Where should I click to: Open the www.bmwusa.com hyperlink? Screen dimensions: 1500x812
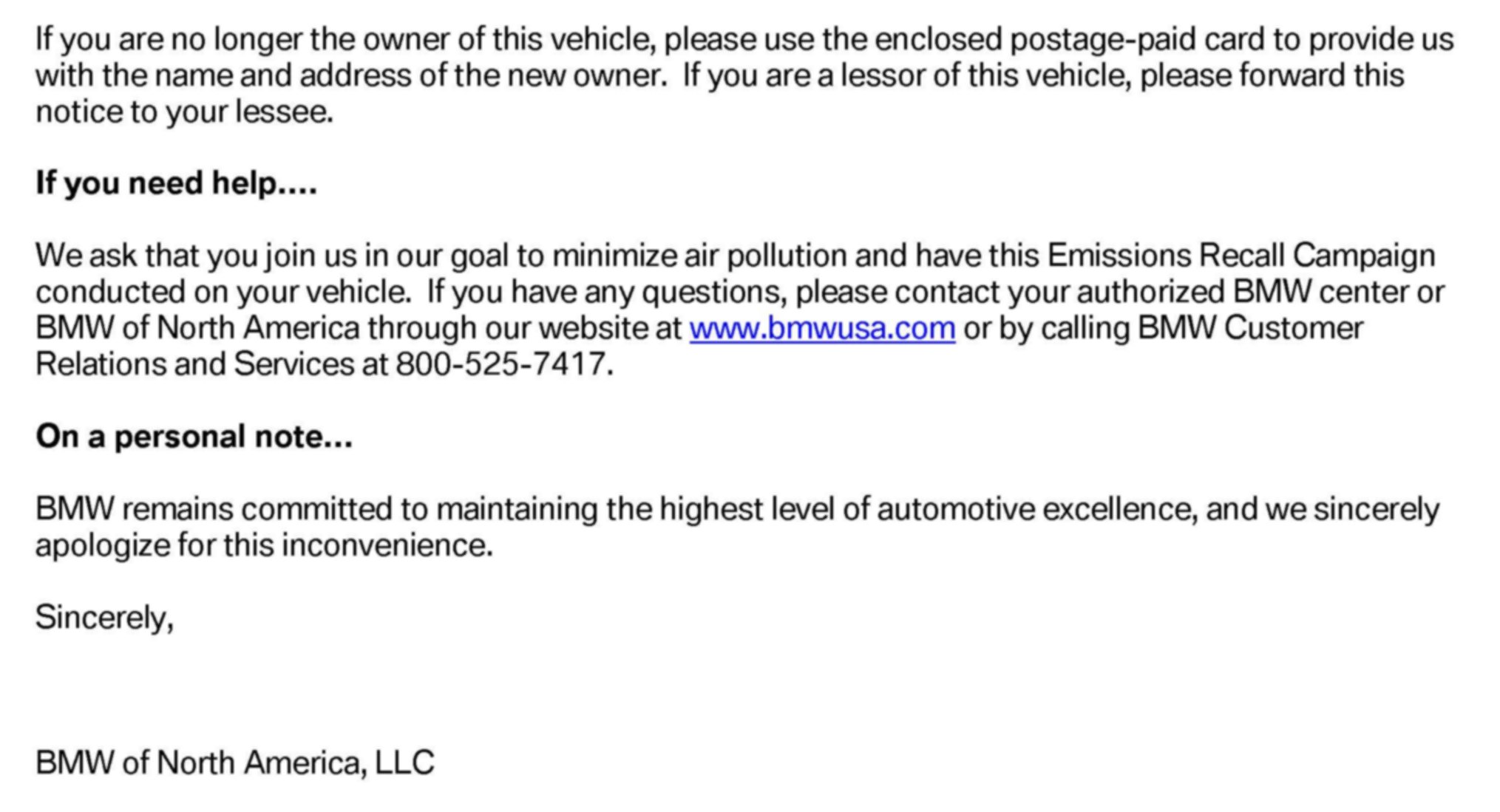(821, 328)
